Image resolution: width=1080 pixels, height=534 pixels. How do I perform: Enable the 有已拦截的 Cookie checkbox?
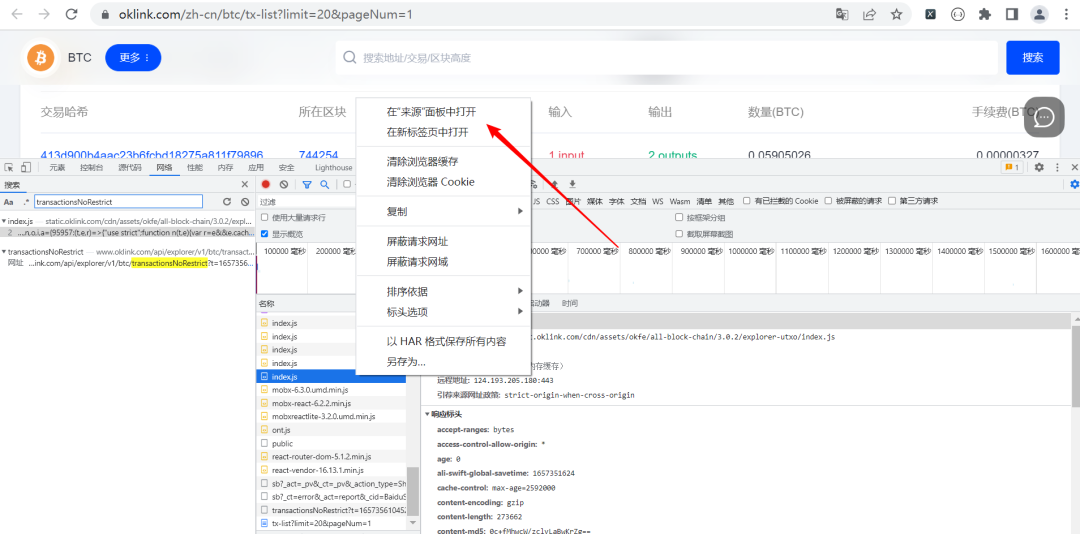coord(747,201)
